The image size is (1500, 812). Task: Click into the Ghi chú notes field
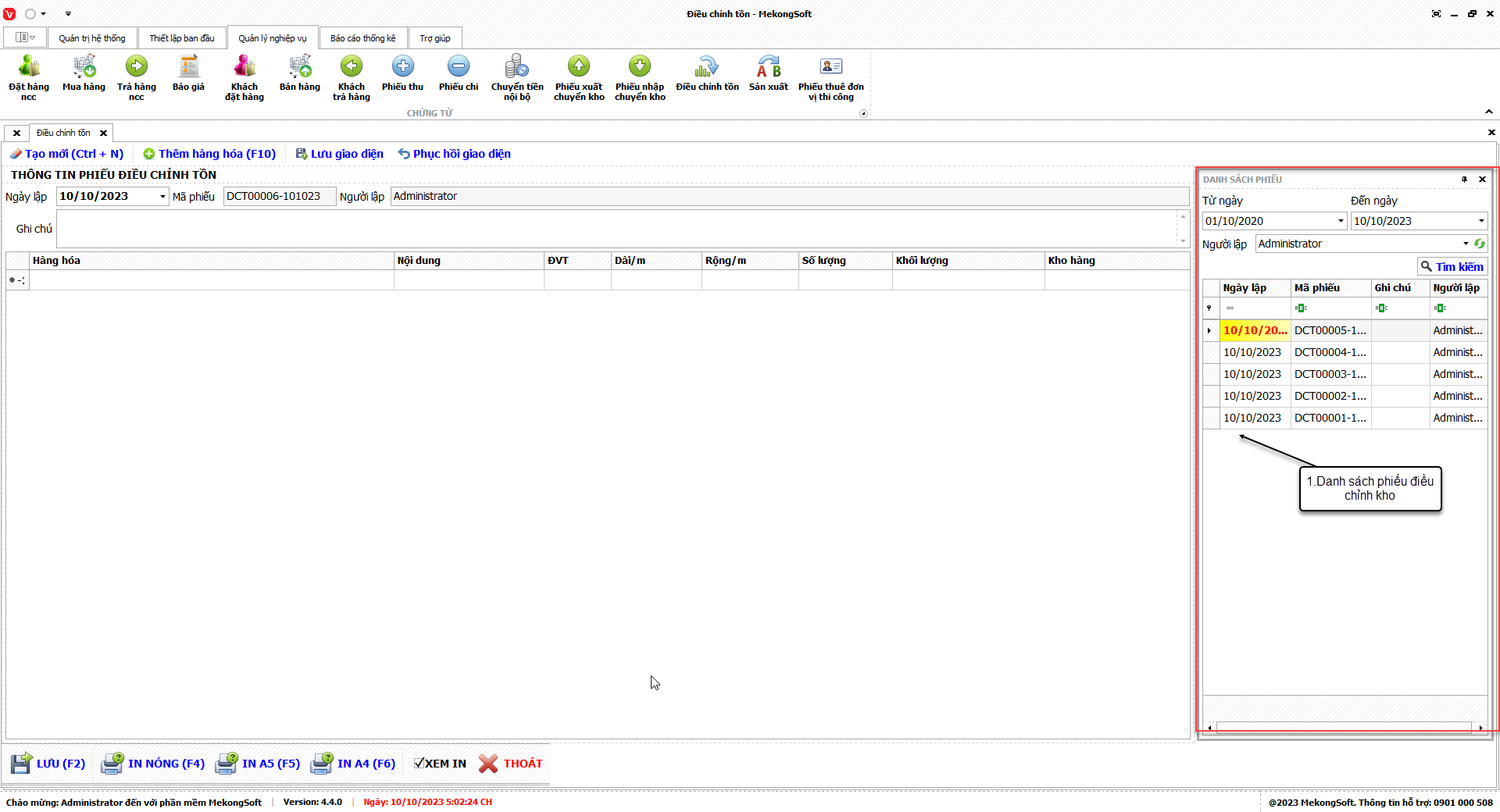[616, 229]
